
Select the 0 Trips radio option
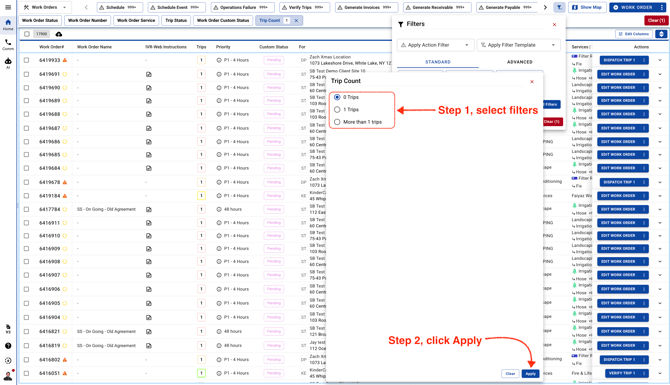[337, 97]
